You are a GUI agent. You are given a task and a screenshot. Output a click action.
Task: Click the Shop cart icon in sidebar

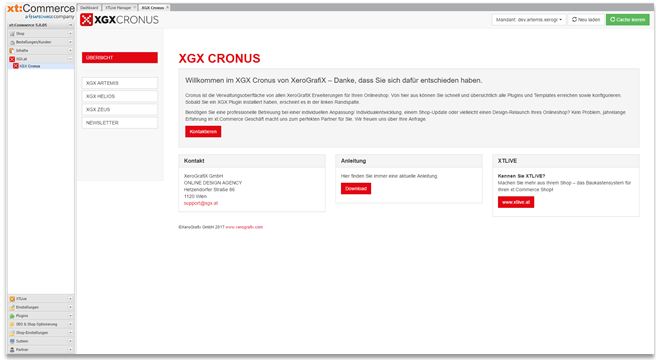tap(12, 33)
